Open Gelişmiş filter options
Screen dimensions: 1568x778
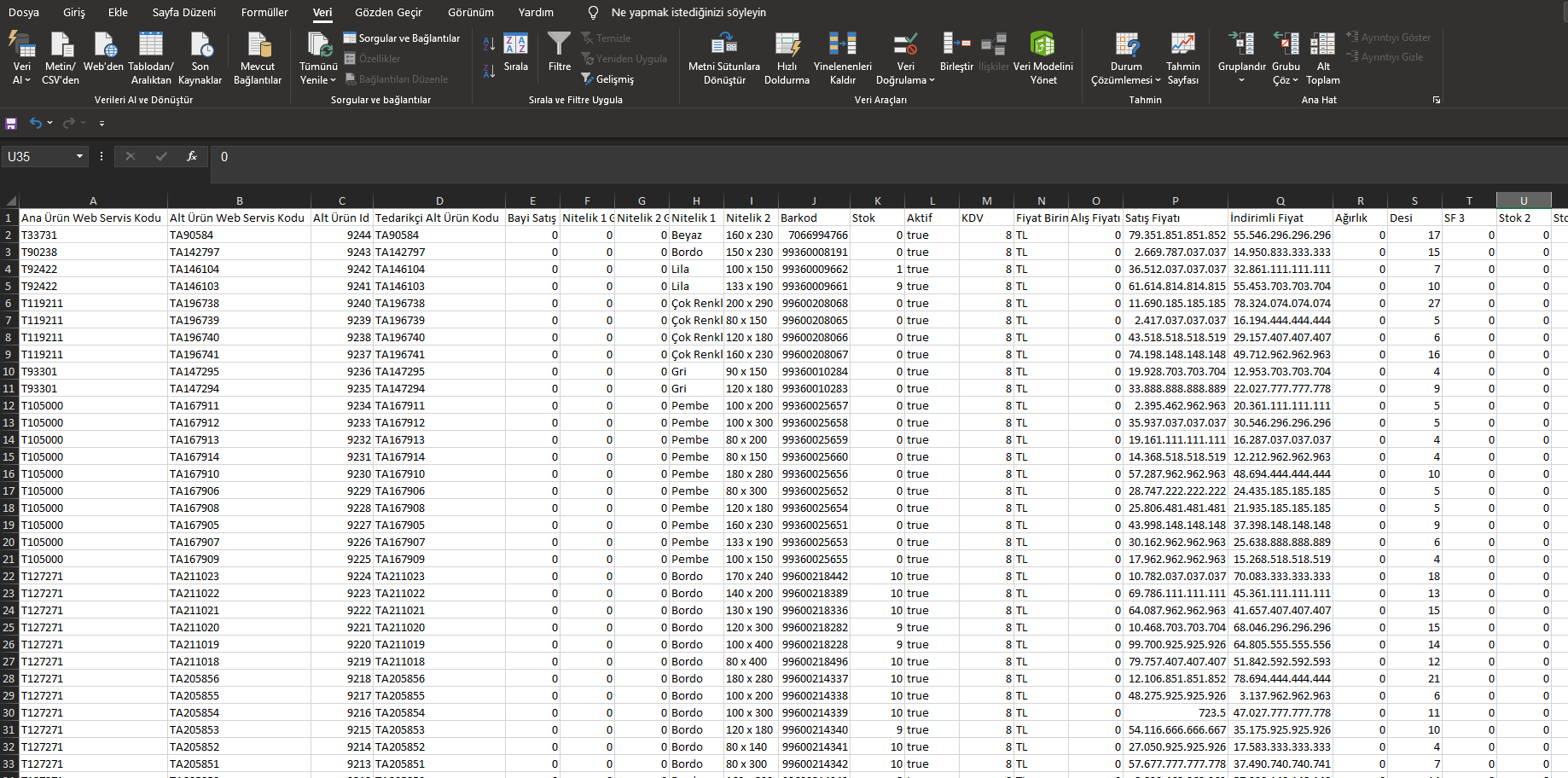click(x=607, y=79)
